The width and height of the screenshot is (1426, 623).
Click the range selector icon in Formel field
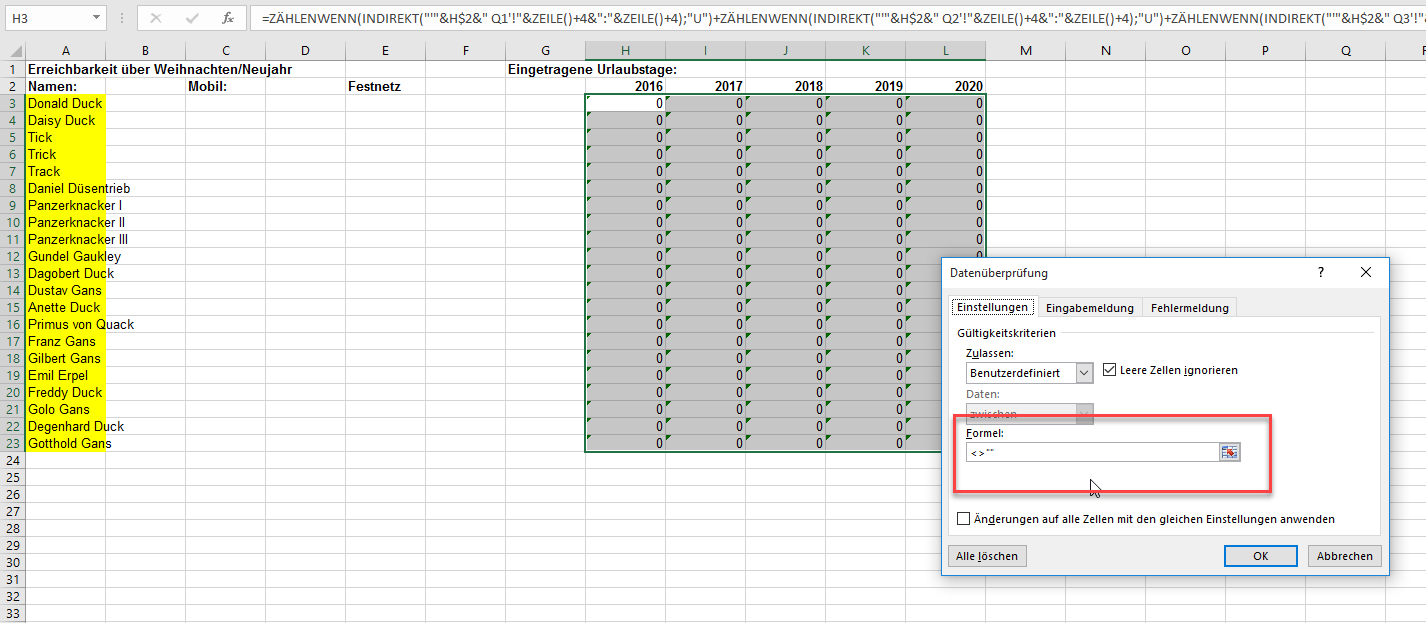click(x=1229, y=453)
